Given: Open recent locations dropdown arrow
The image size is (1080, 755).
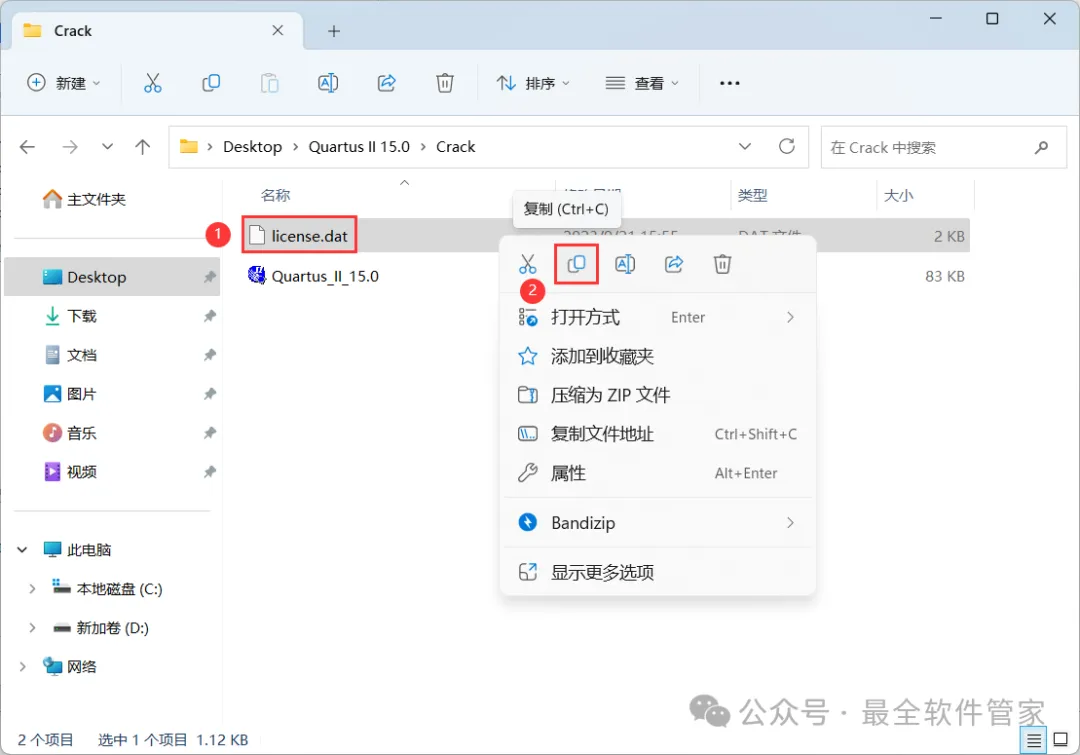Looking at the screenshot, I should pyautogui.click(x=107, y=147).
